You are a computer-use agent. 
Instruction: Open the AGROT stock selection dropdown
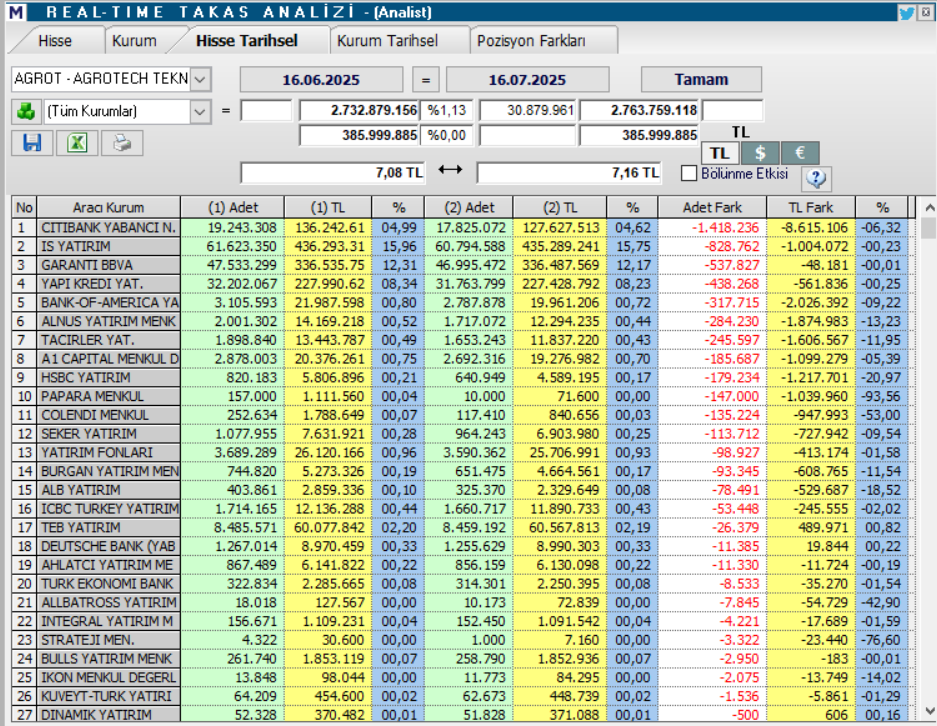pos(201,79)
